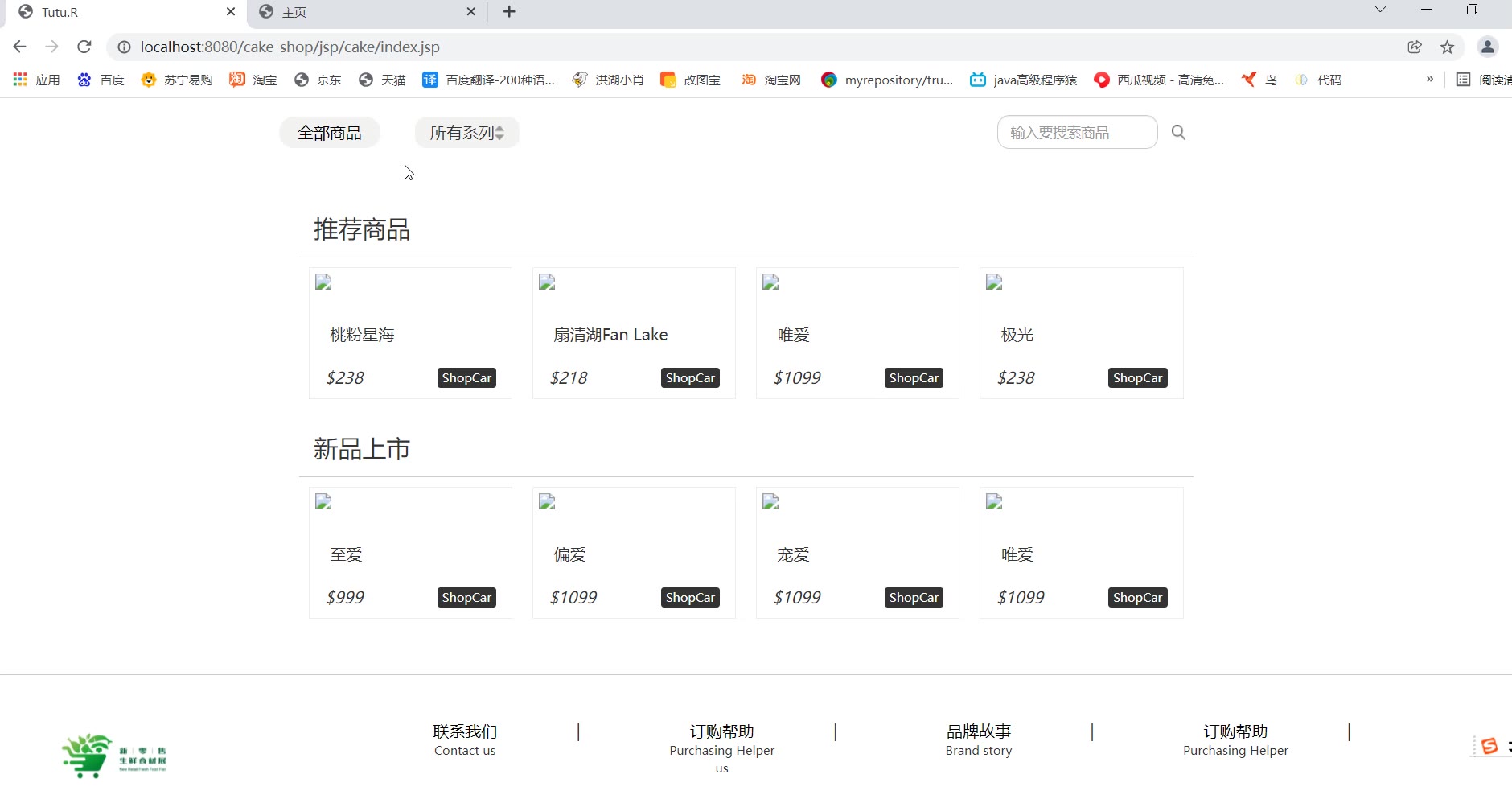This screenshot has height=795, width=1512.
Task: Add 至爱 $999 cake to ShopCar
Action: click(466, 598)
